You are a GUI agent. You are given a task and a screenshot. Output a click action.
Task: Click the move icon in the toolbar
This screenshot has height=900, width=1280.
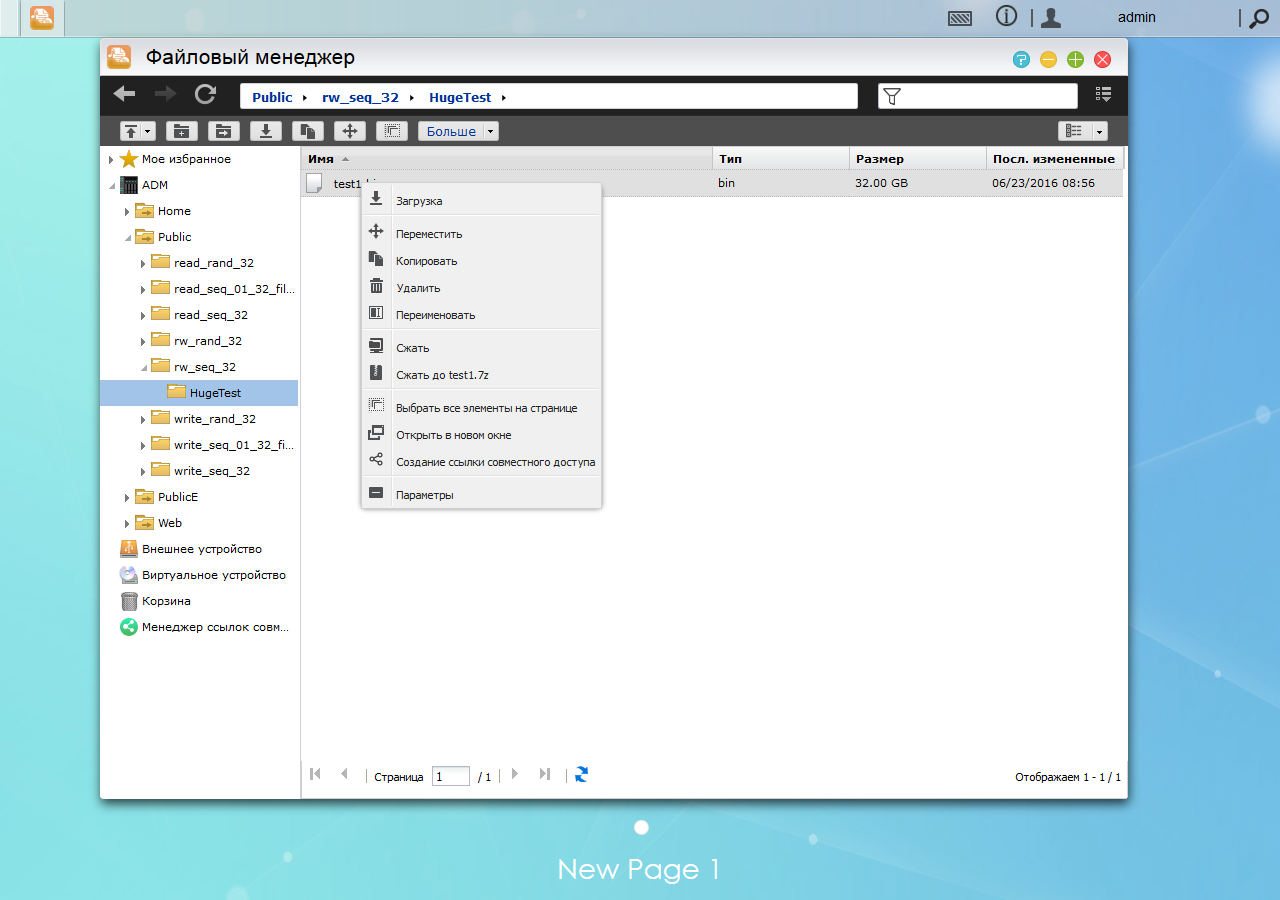pyautogui.click(x=349, y=131)
